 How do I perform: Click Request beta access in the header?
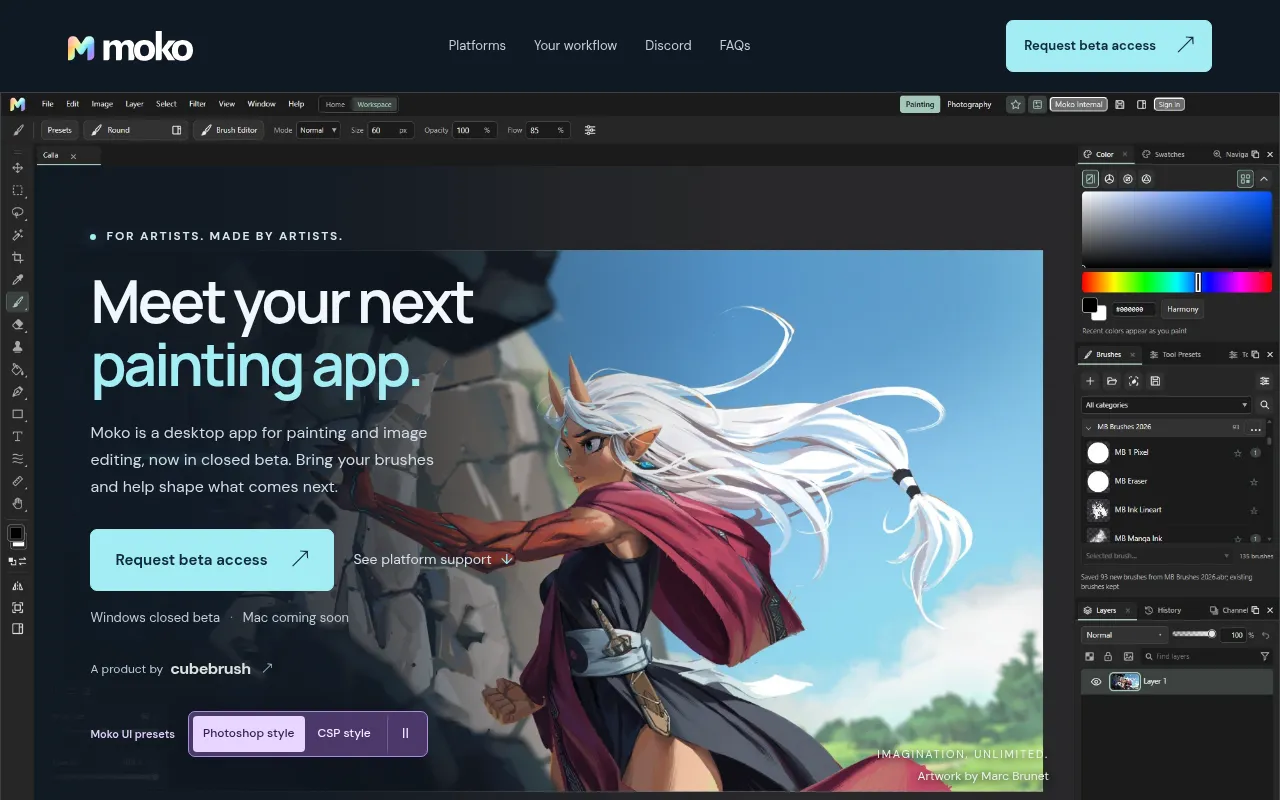click(x=1109, y=46)
